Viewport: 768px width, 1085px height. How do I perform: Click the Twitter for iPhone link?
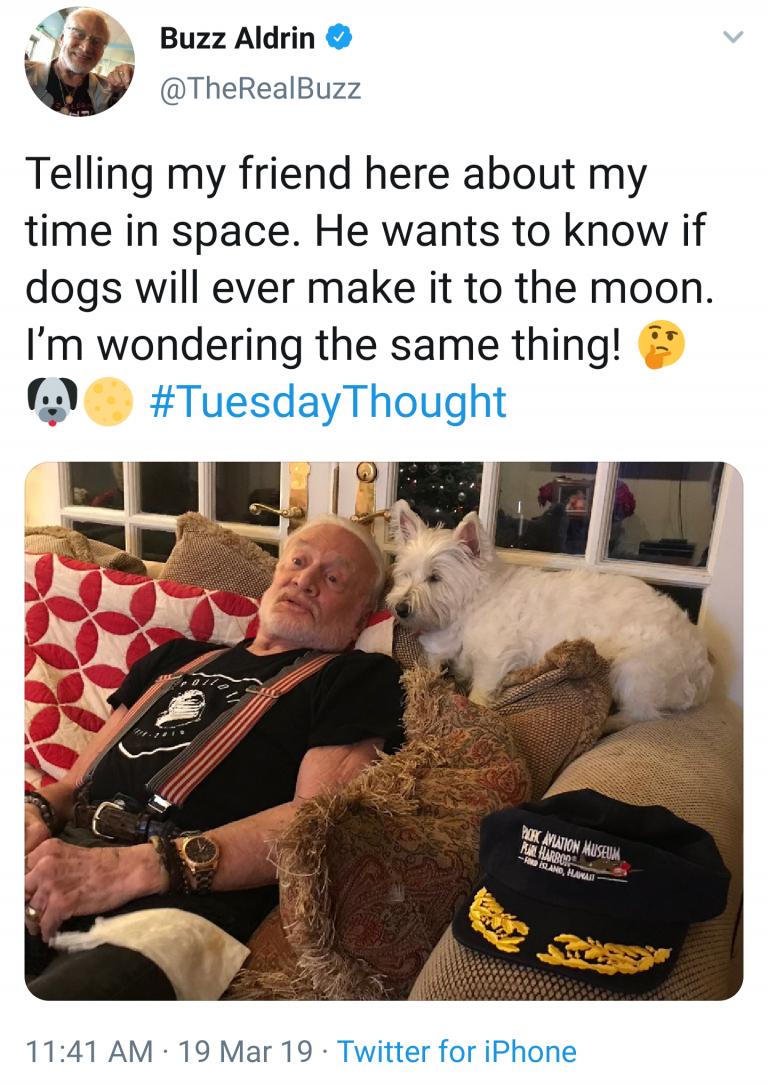(457, 1052)
